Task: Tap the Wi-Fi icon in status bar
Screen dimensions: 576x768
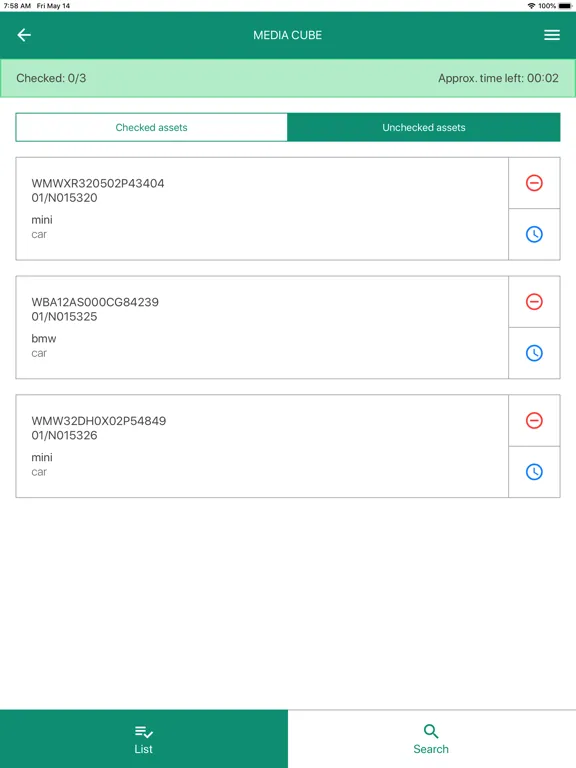Action: pyautogui.click(x=531, y=6)
